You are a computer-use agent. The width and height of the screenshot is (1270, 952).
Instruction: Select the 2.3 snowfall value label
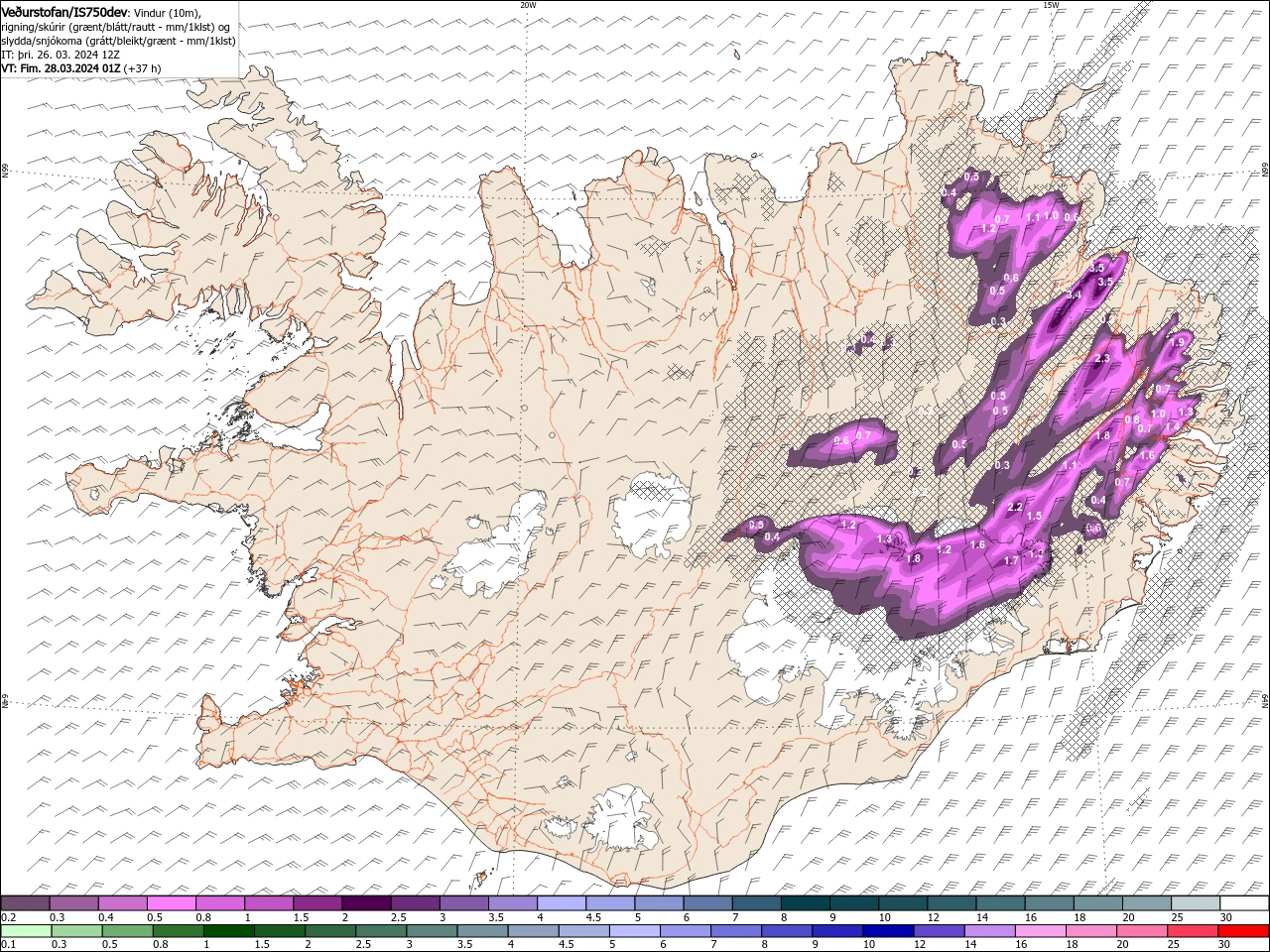1101,358
